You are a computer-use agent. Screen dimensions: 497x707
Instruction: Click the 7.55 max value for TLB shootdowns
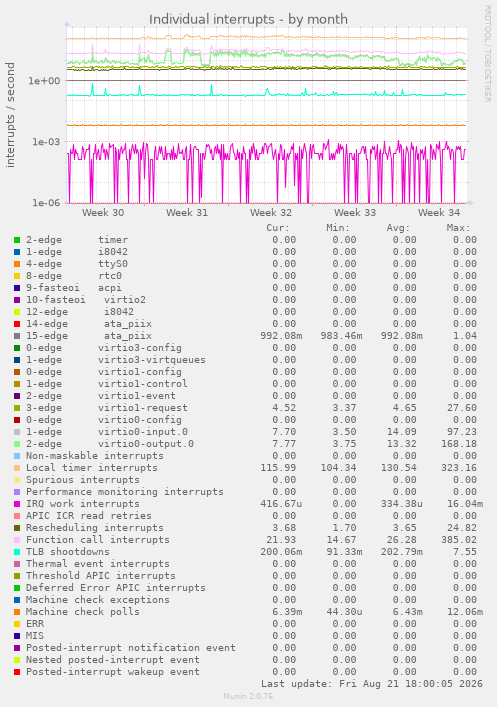[465, 552]
